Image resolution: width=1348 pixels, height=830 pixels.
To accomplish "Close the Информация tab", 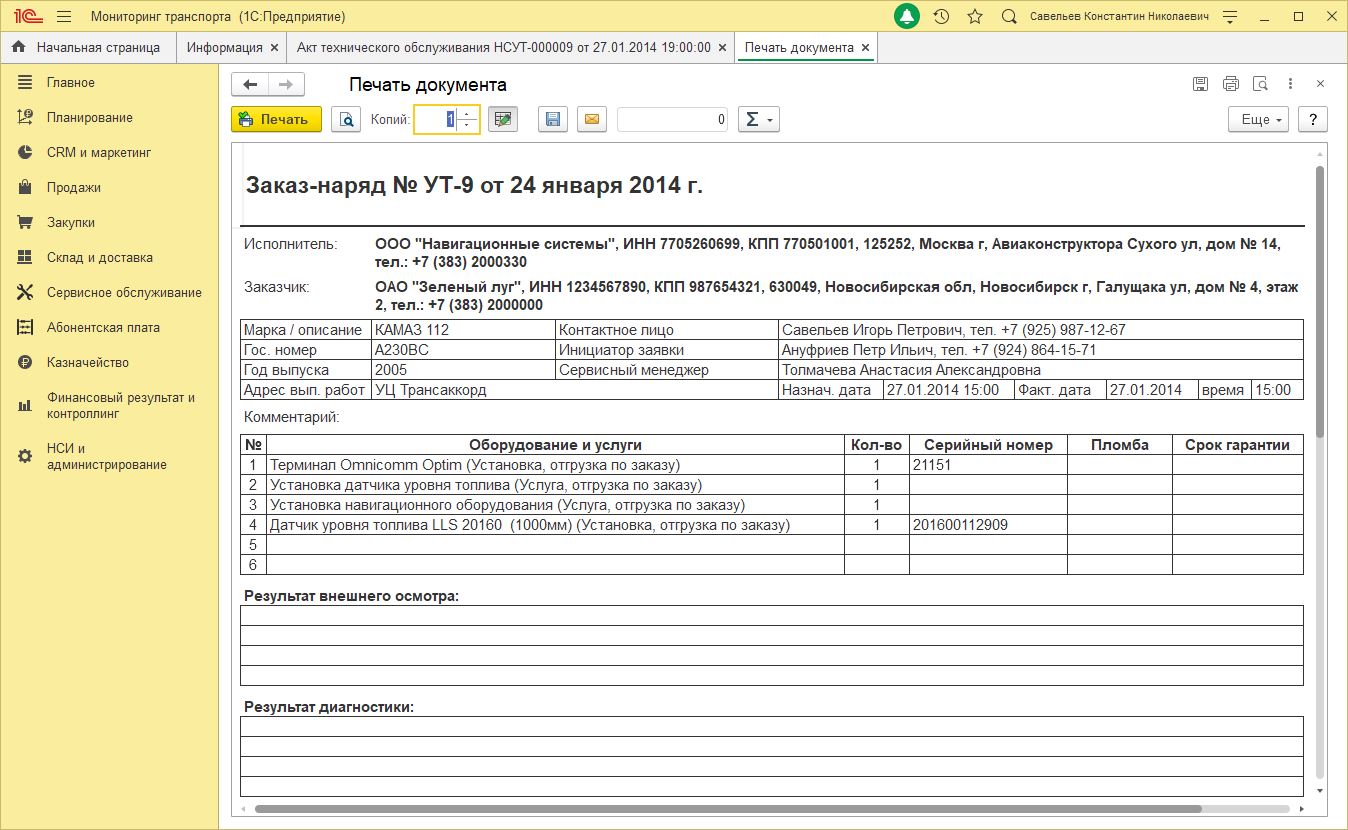I will pos(273,47).
